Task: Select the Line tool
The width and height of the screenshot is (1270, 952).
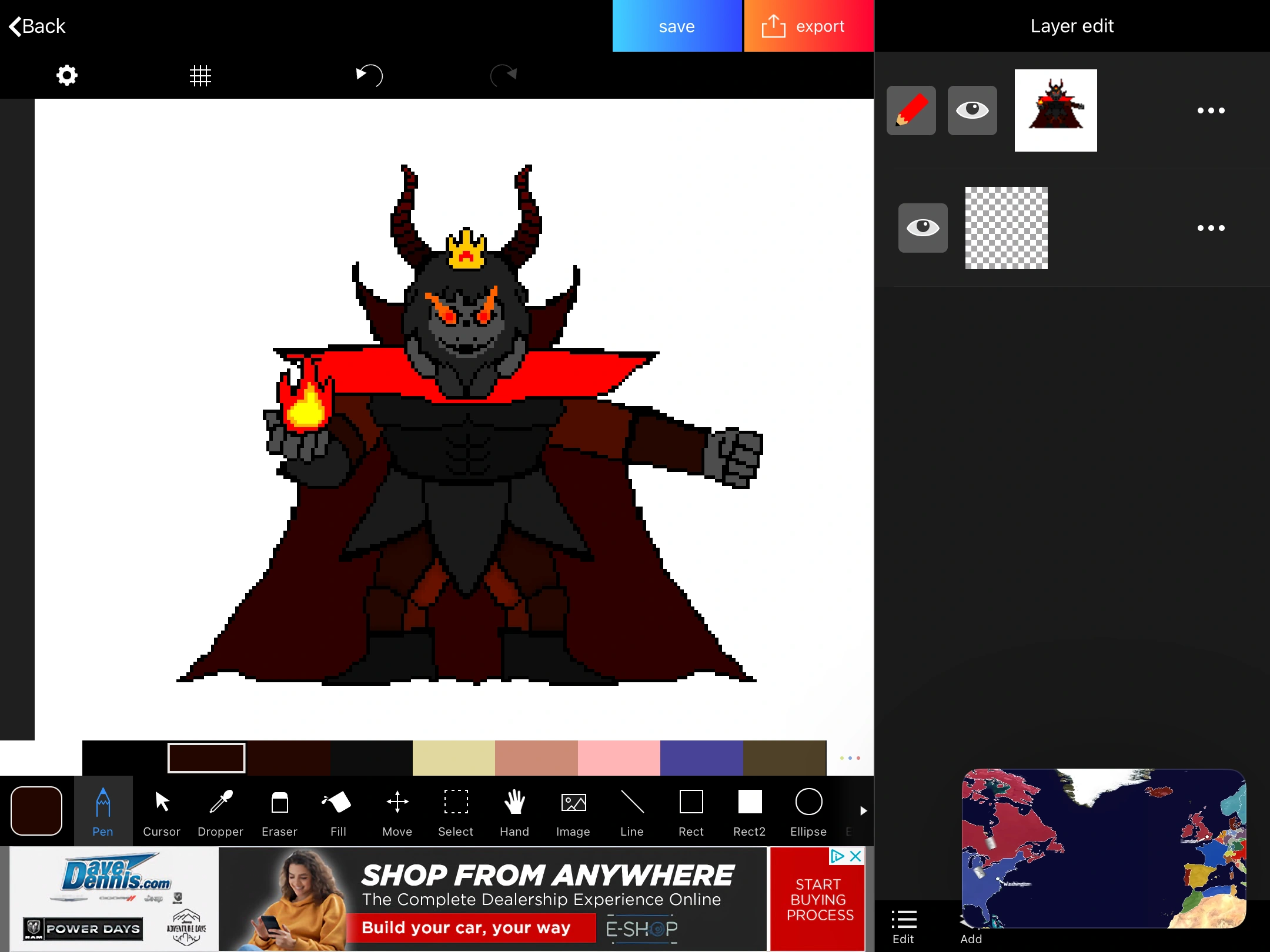Action: pos(632,812)
